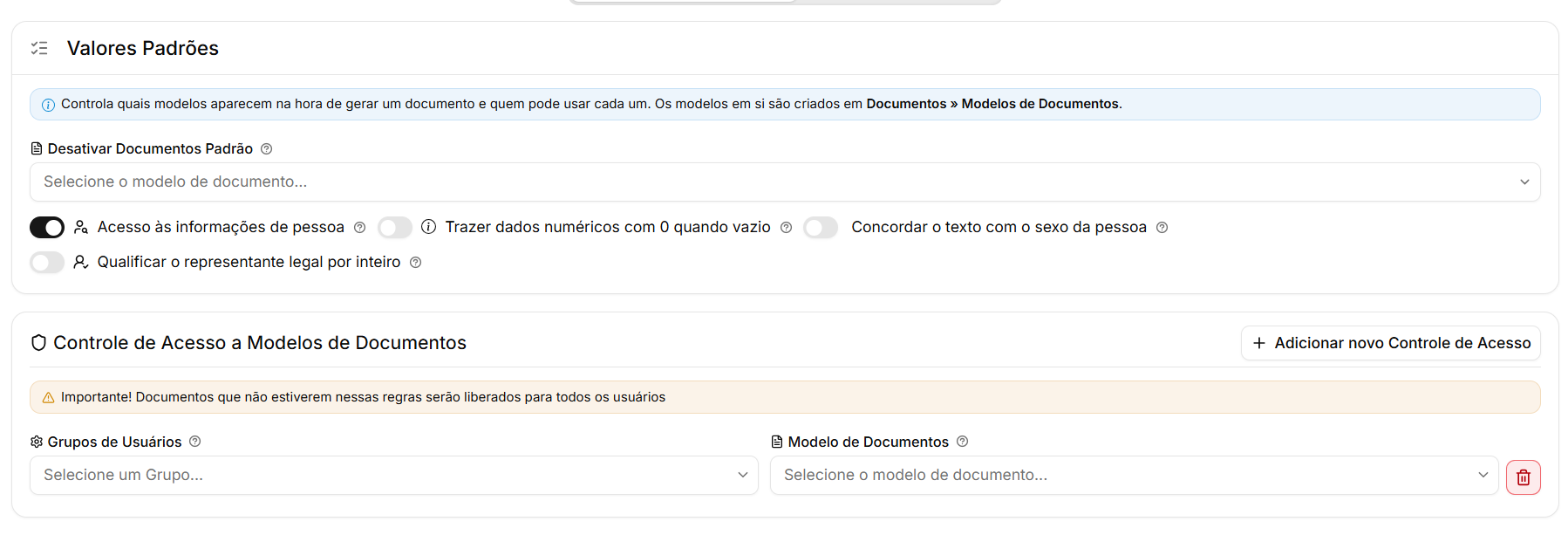1568x535 pixels.
Task: Click info icon before Trazer dados numéricos
Action: coord(428,227)
